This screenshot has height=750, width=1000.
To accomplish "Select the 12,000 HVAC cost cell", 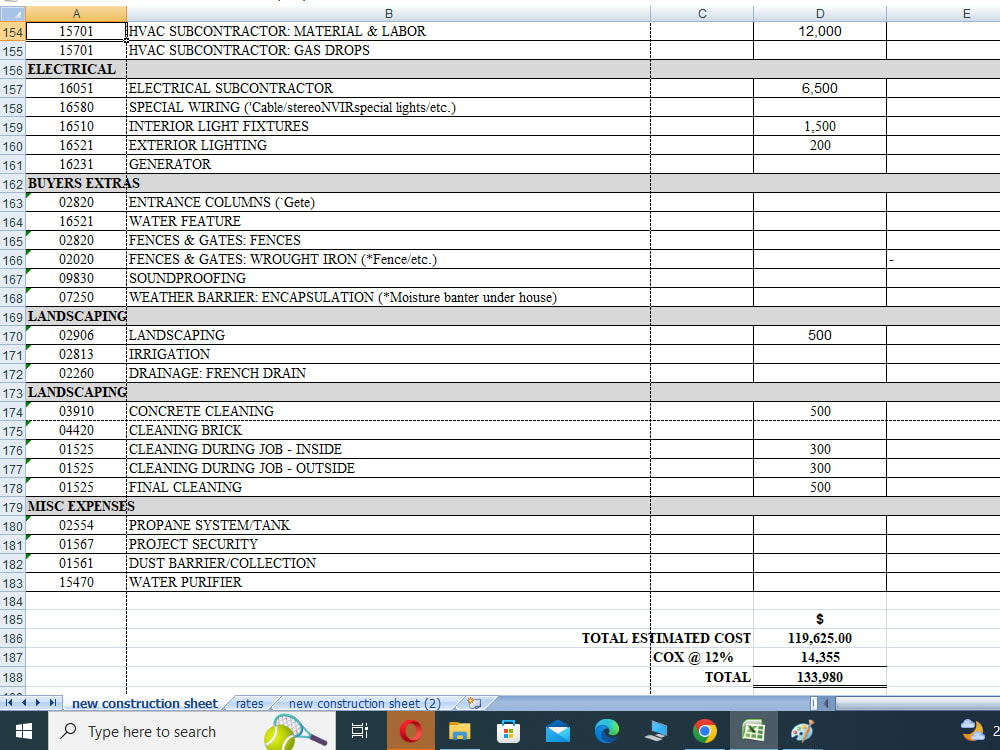I will coord(820,31).
